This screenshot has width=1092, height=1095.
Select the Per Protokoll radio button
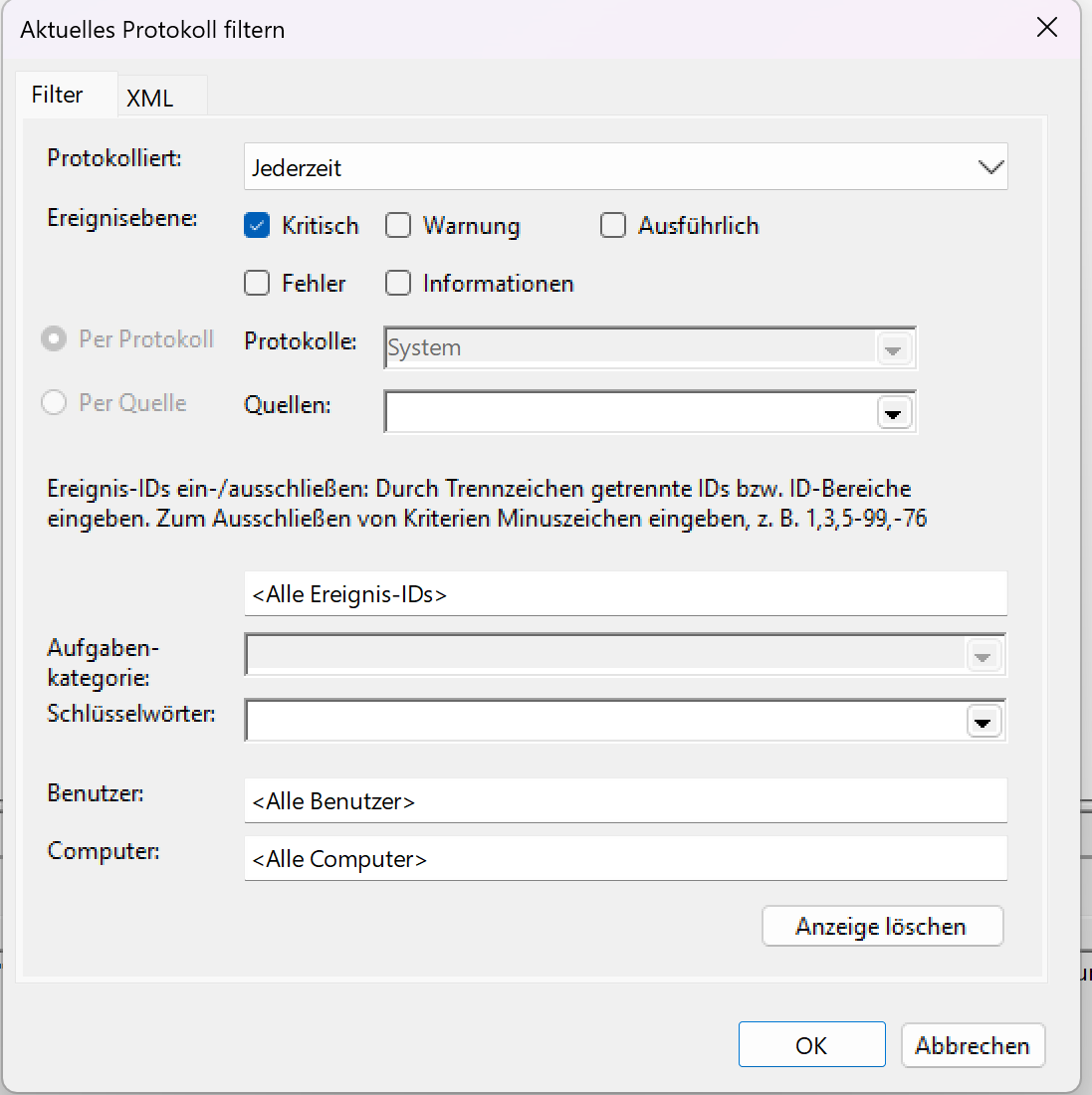click(x=54, y=339)
